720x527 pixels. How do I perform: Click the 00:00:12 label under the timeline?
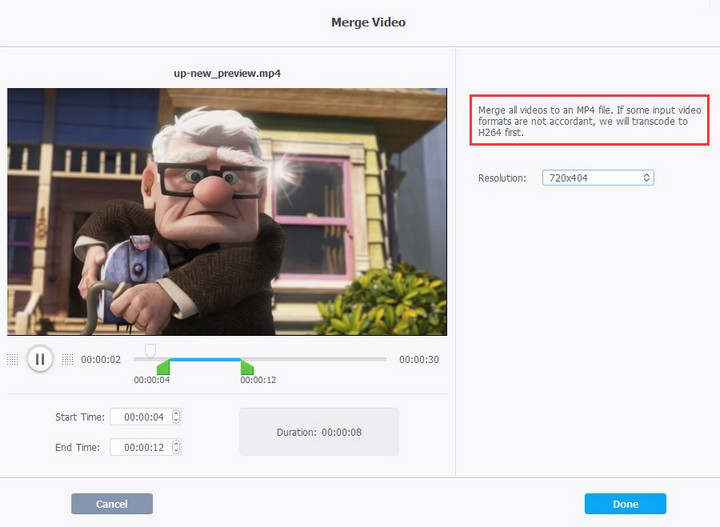258,380
